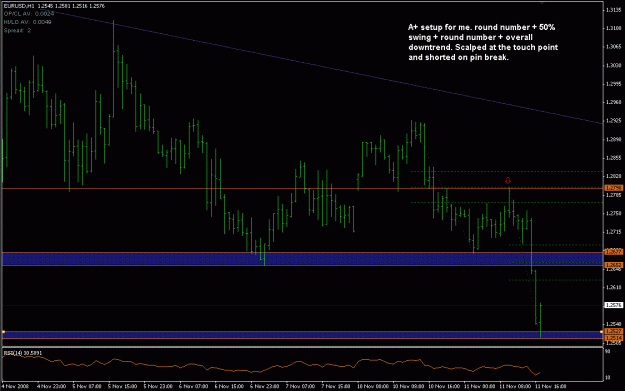625x391 pixels.
Task: Click the '4 Nov 2008' time axis label
Action: point(16,386)
